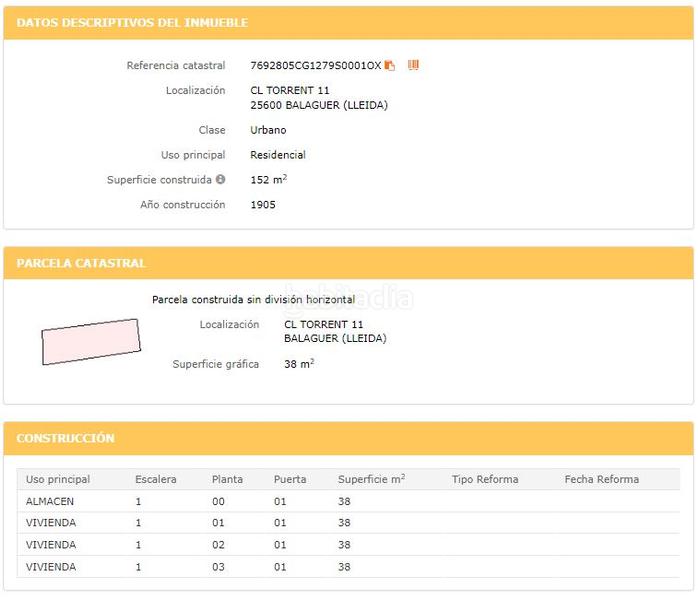Image resolution: width=698 pixels, height=600 pixels.
Task: Click the Puerta column header
Action: pyautogui.click(x=290, y=479)
